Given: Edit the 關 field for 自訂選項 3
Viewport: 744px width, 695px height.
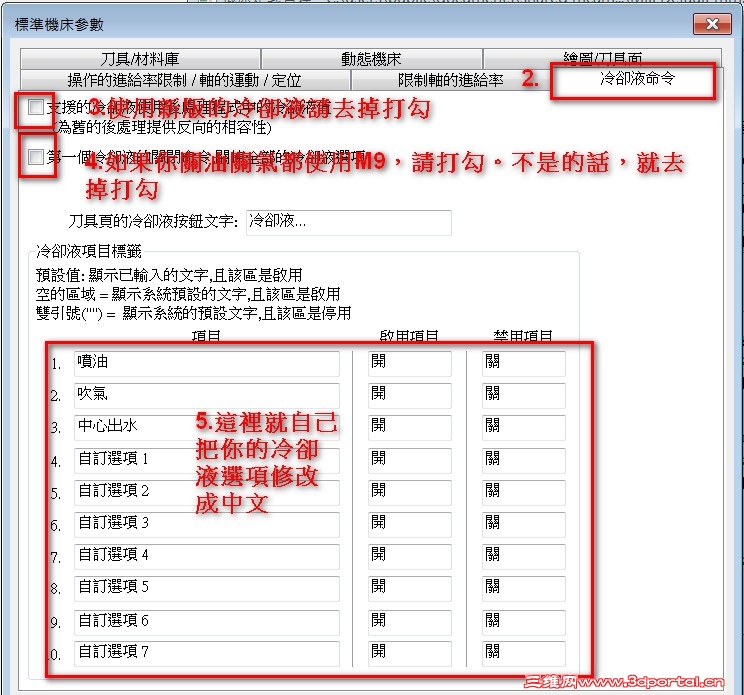Looking at the screenshot, I should coord(524,525).
